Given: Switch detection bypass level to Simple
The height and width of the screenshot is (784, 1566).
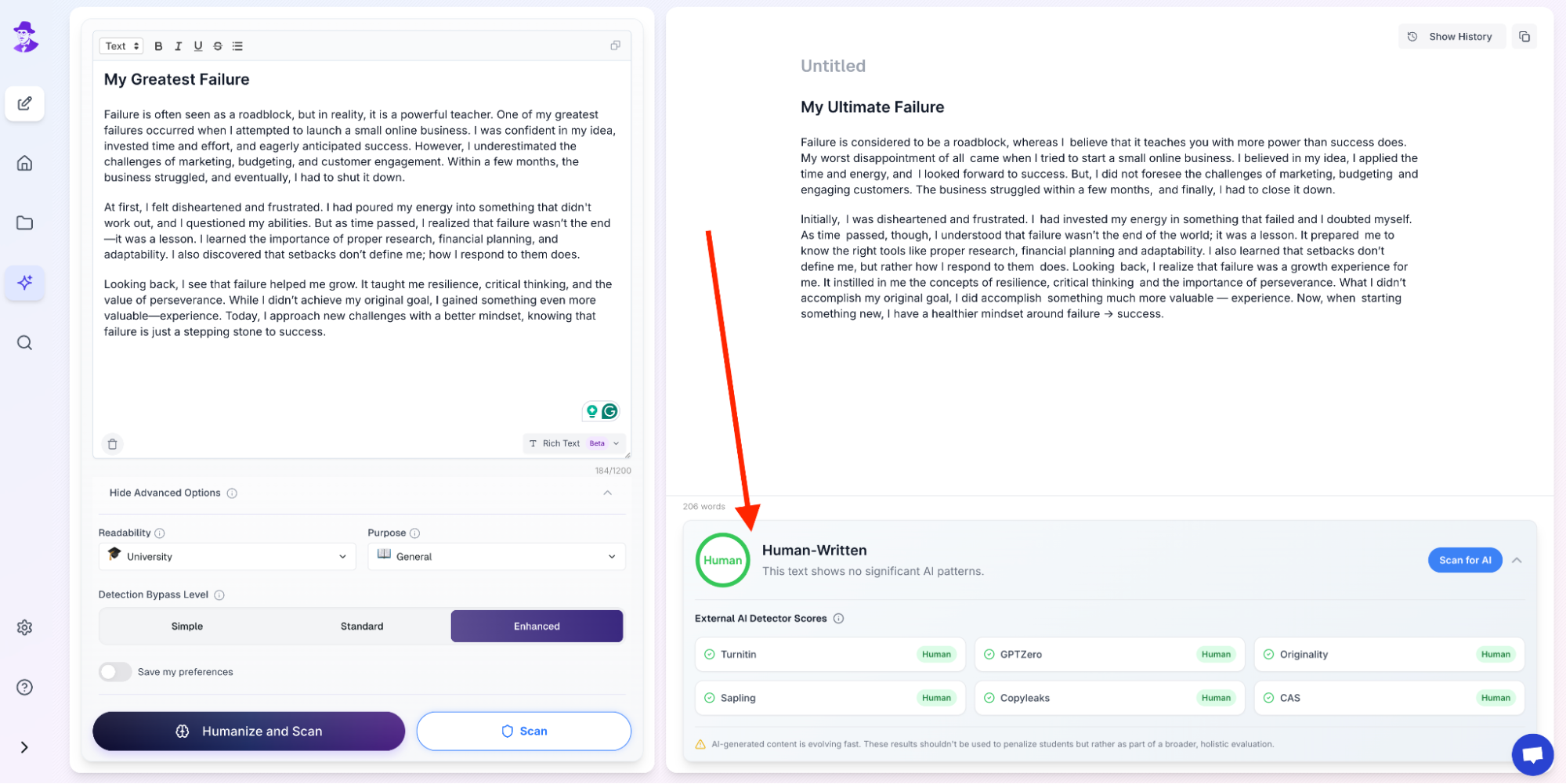Looking at the screenshot, I should pos(187,626).
